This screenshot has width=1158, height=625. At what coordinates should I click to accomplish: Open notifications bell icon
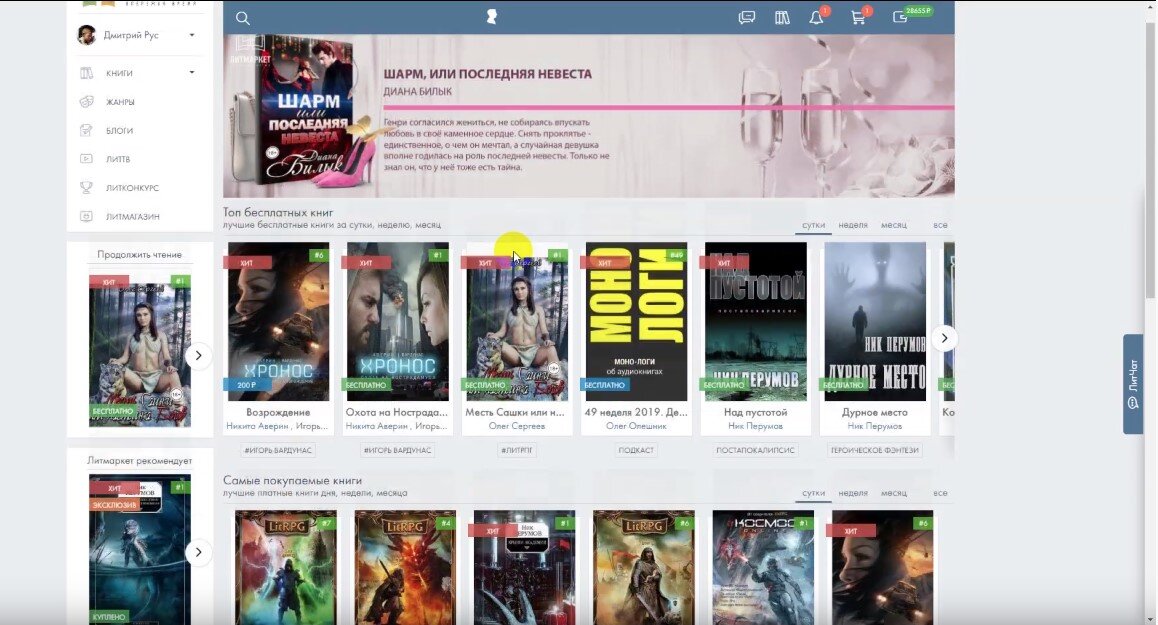[817, 17]
